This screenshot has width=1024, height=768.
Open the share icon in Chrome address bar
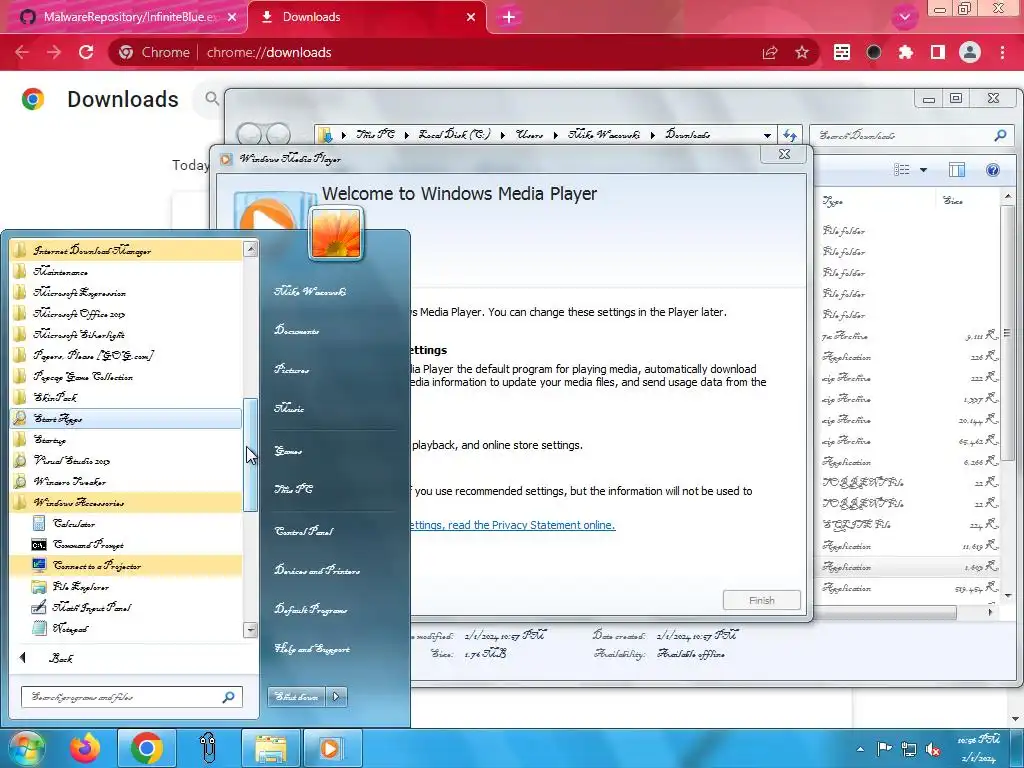(770, 52)
